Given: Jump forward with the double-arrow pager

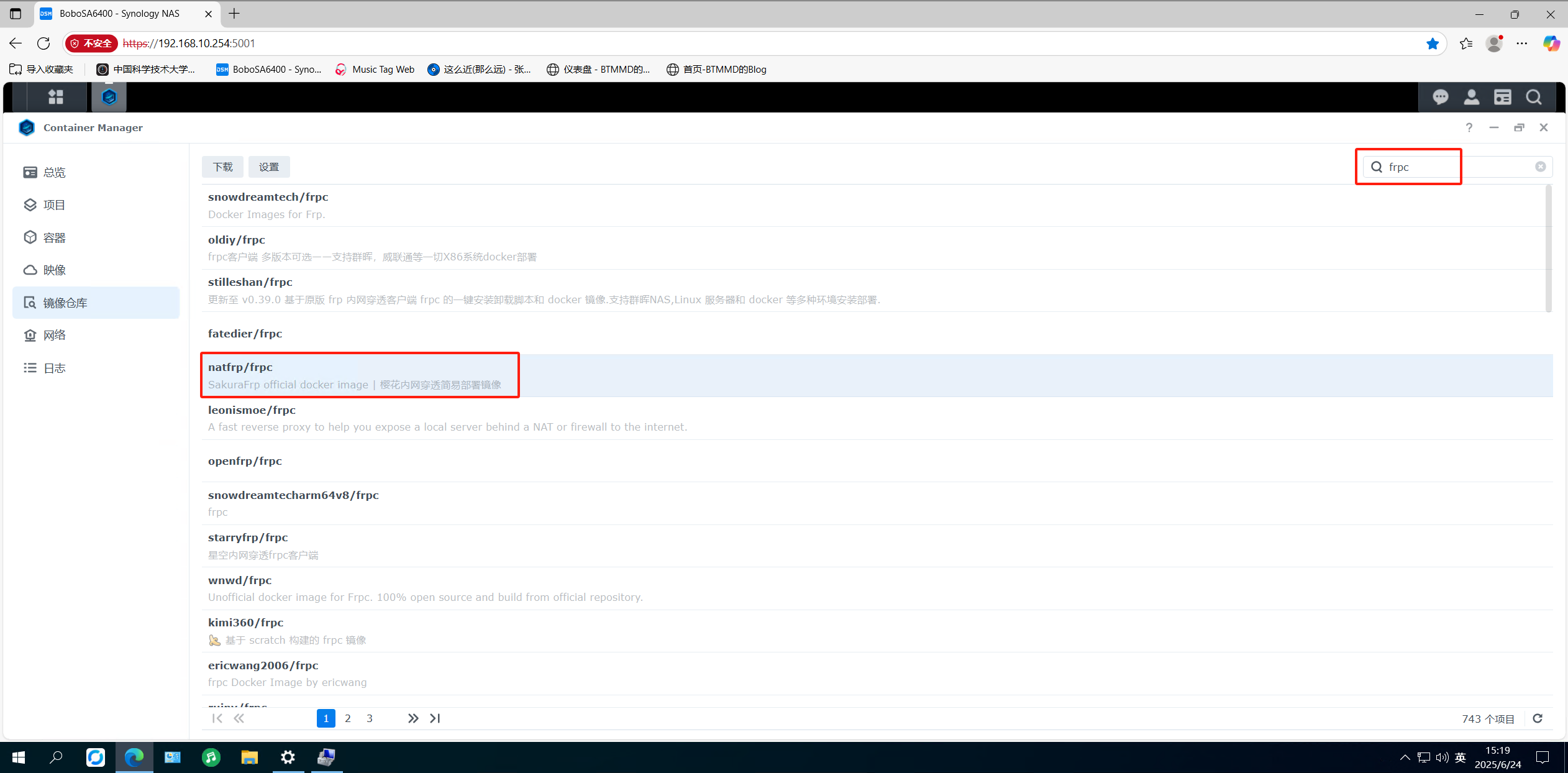Looking at the screenshot, I should (x=413, y=718).
